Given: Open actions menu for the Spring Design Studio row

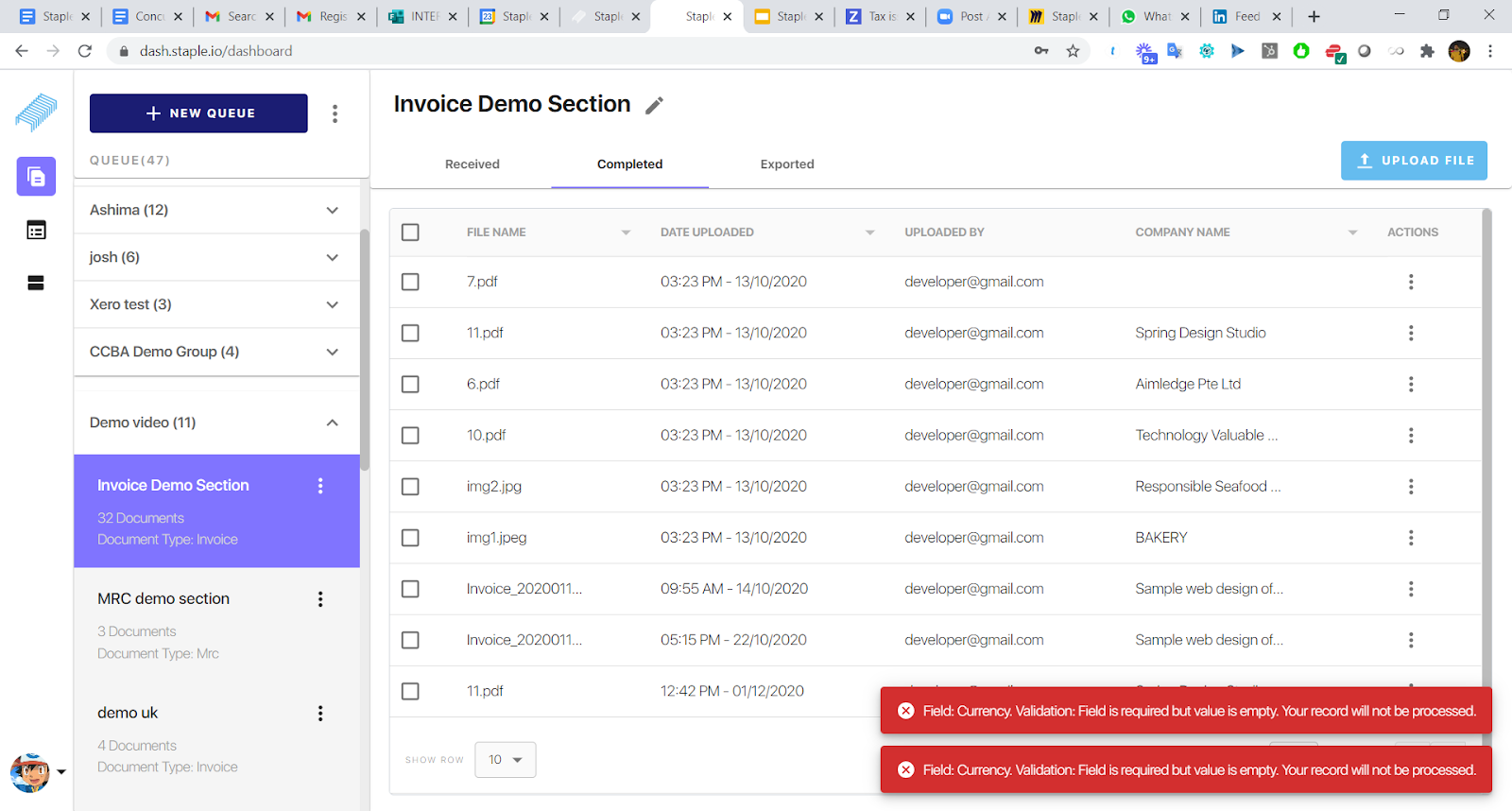Looking at the screenshot, I should [x=1411, y=333].
